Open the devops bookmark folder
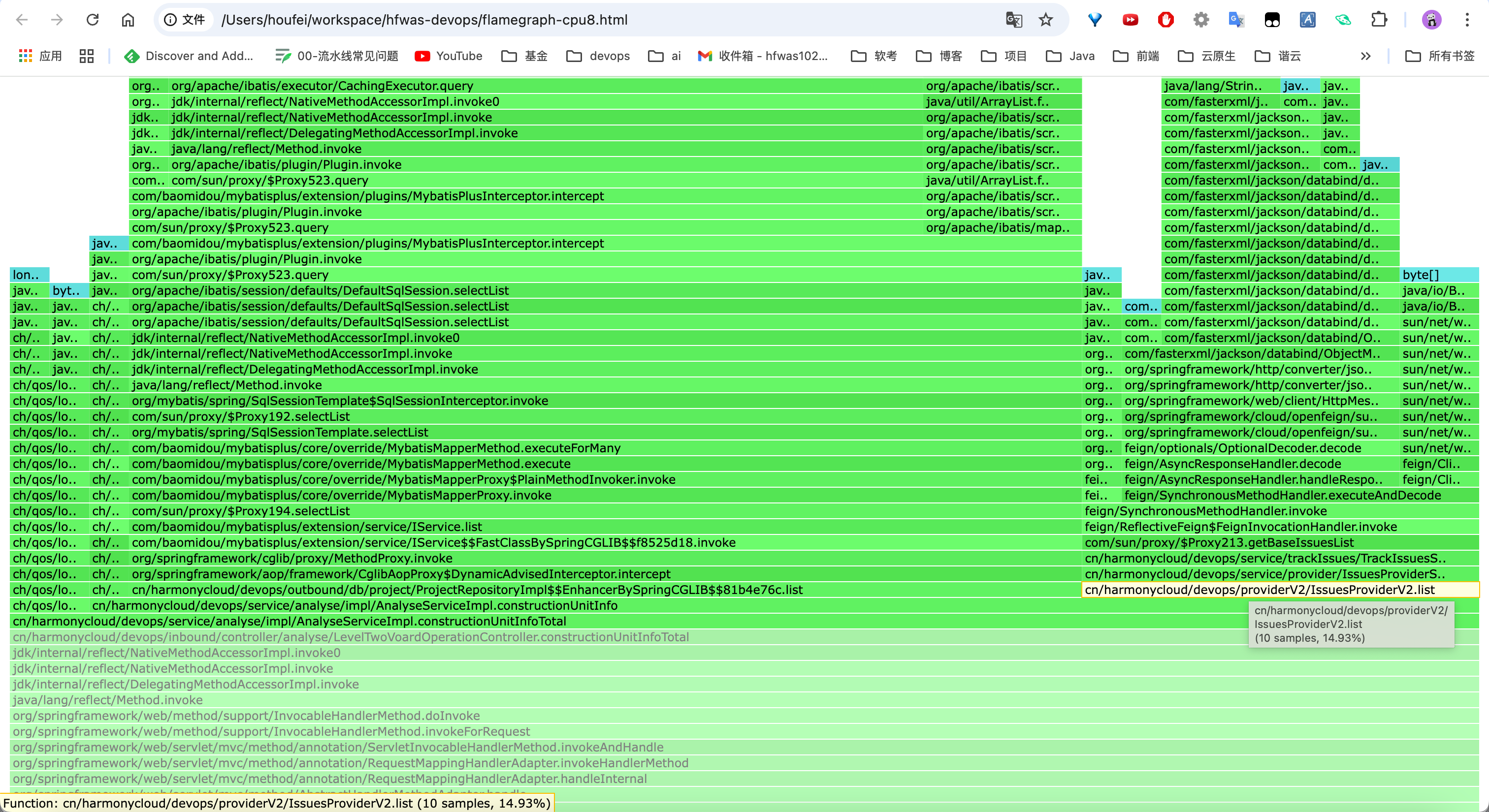 click(598, 56)
